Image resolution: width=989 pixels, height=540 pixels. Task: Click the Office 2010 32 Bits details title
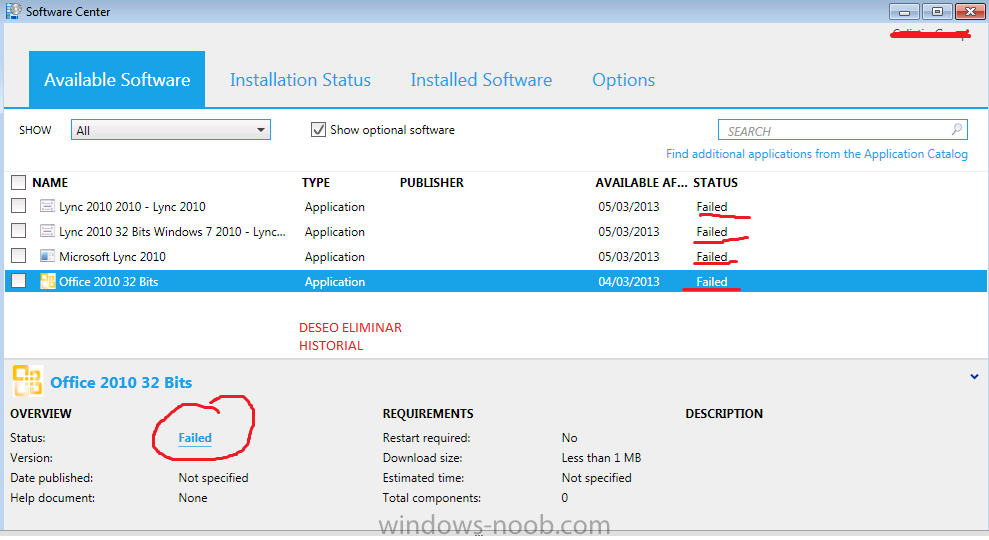point(121,382)
